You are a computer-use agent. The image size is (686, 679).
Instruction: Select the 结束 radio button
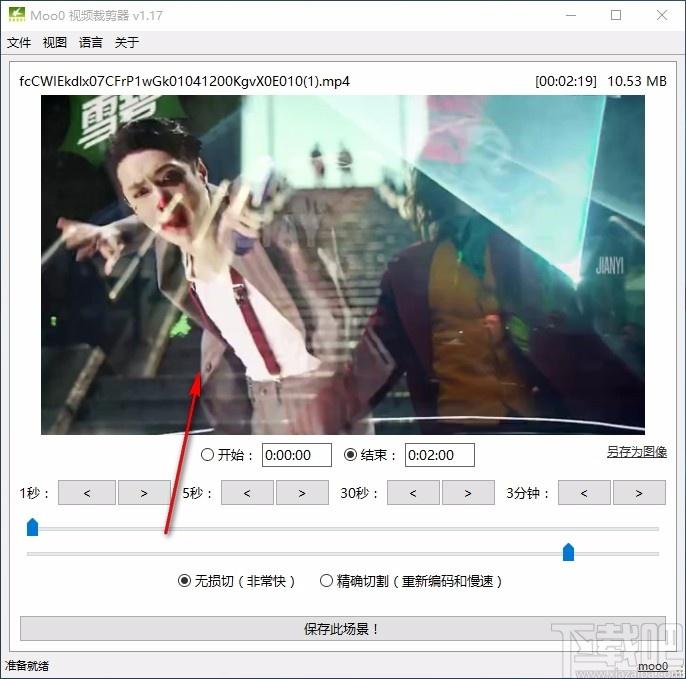coord(350,455)
